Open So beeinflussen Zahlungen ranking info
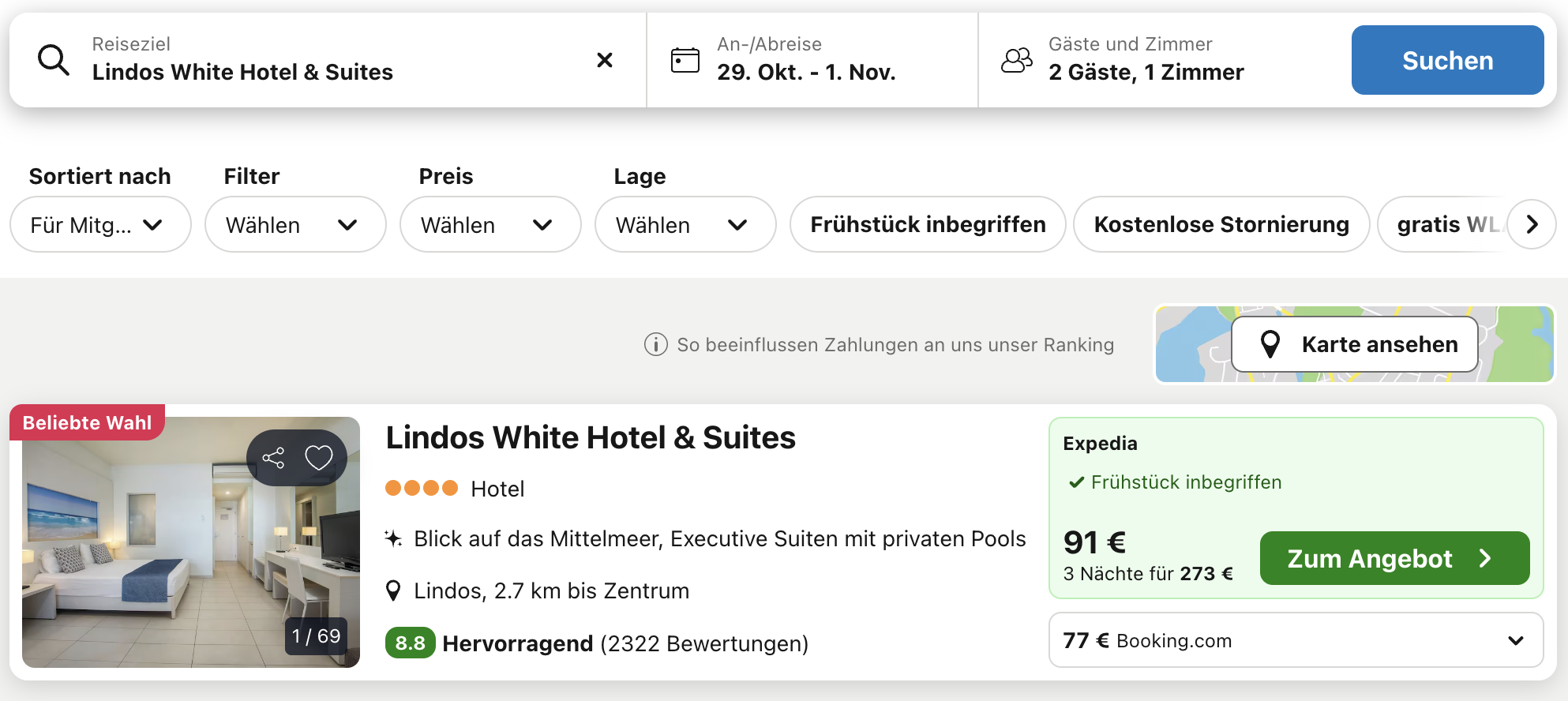The height and width of the screenshot is (701, 1568). coord(895,345)
